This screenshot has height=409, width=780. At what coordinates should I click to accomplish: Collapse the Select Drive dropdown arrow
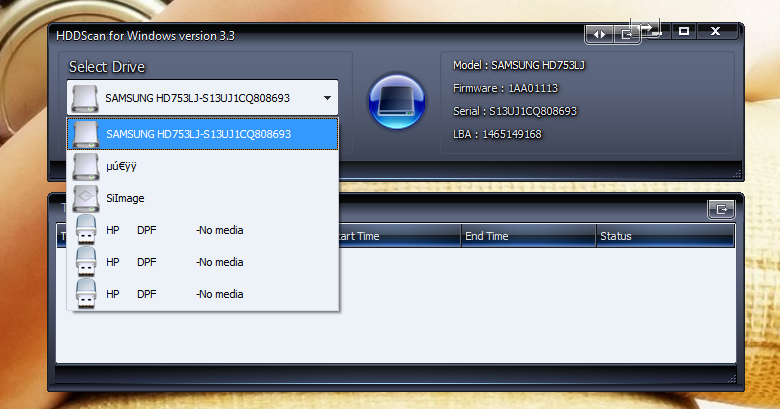[327, 98]
